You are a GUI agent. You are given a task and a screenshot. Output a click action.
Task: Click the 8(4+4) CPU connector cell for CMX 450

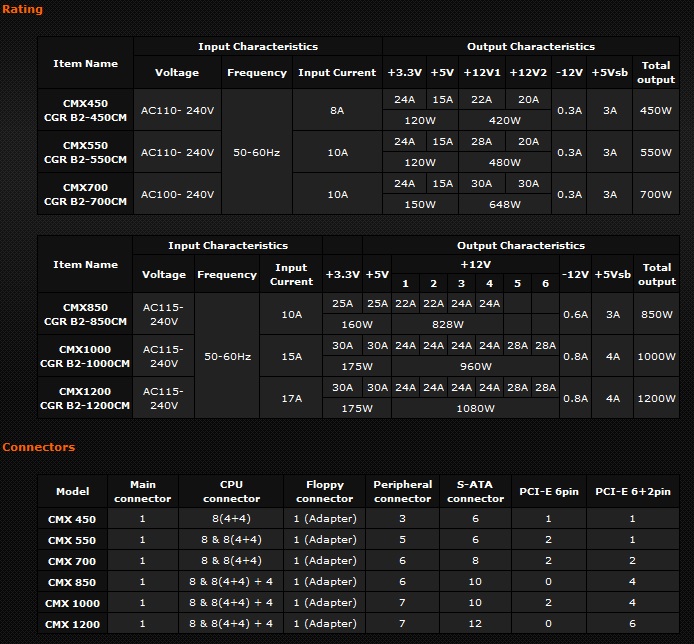tap(231, 518)
